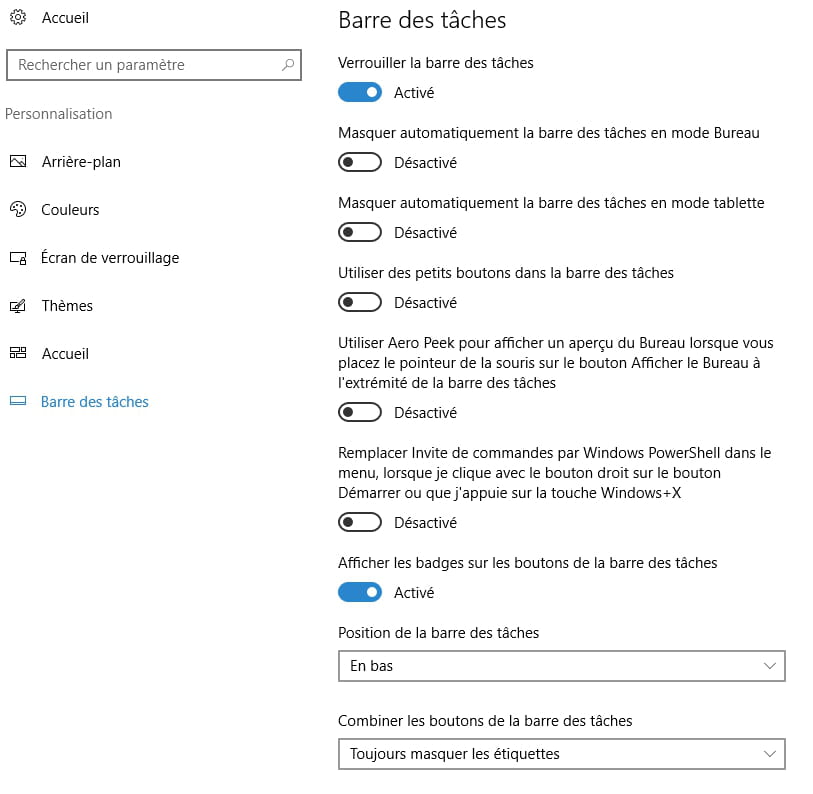Toggle off taskbar button badges
The image size is (813, 794).
pos(360,593)
